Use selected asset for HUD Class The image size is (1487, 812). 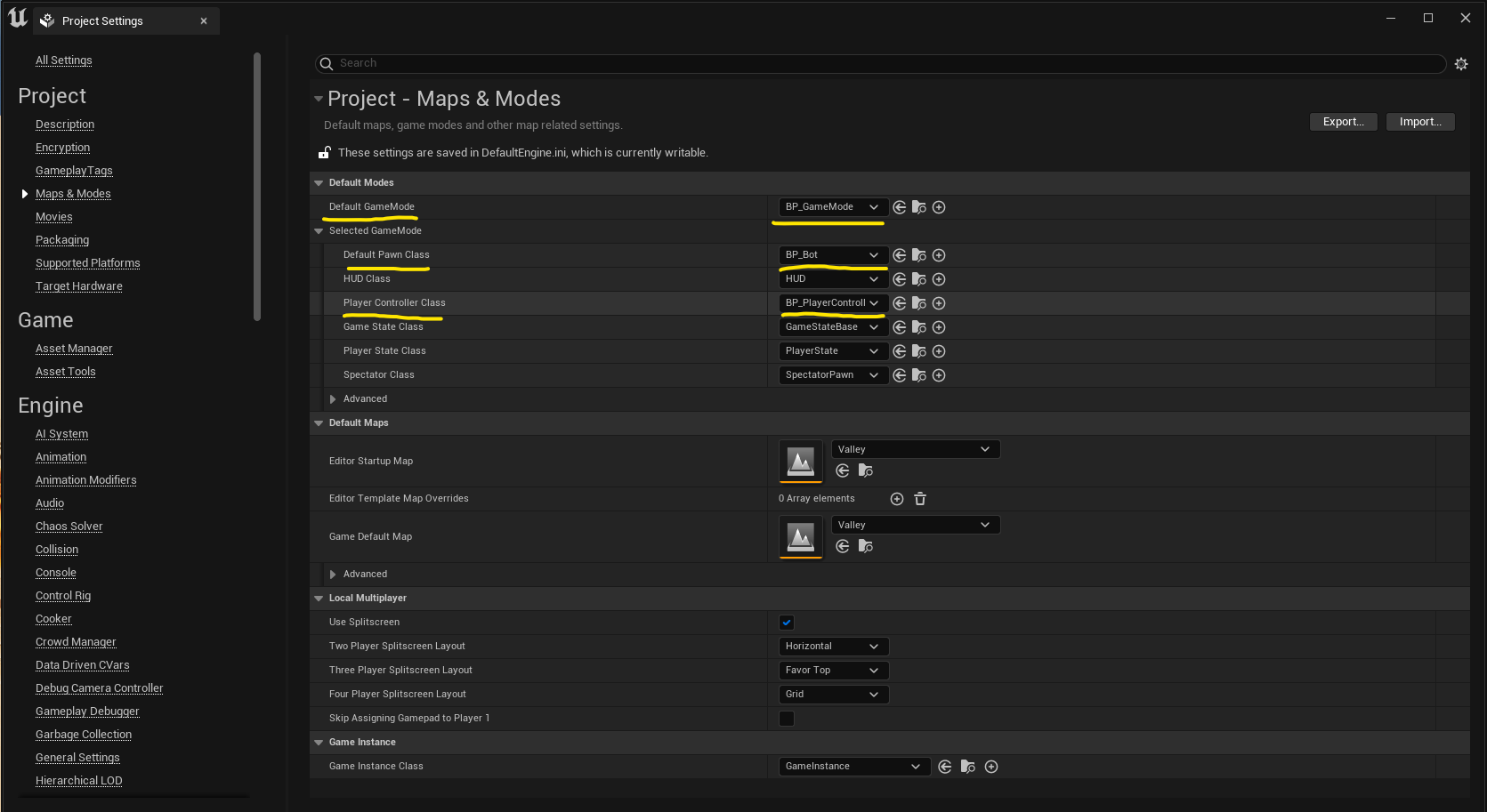point(900,279)
